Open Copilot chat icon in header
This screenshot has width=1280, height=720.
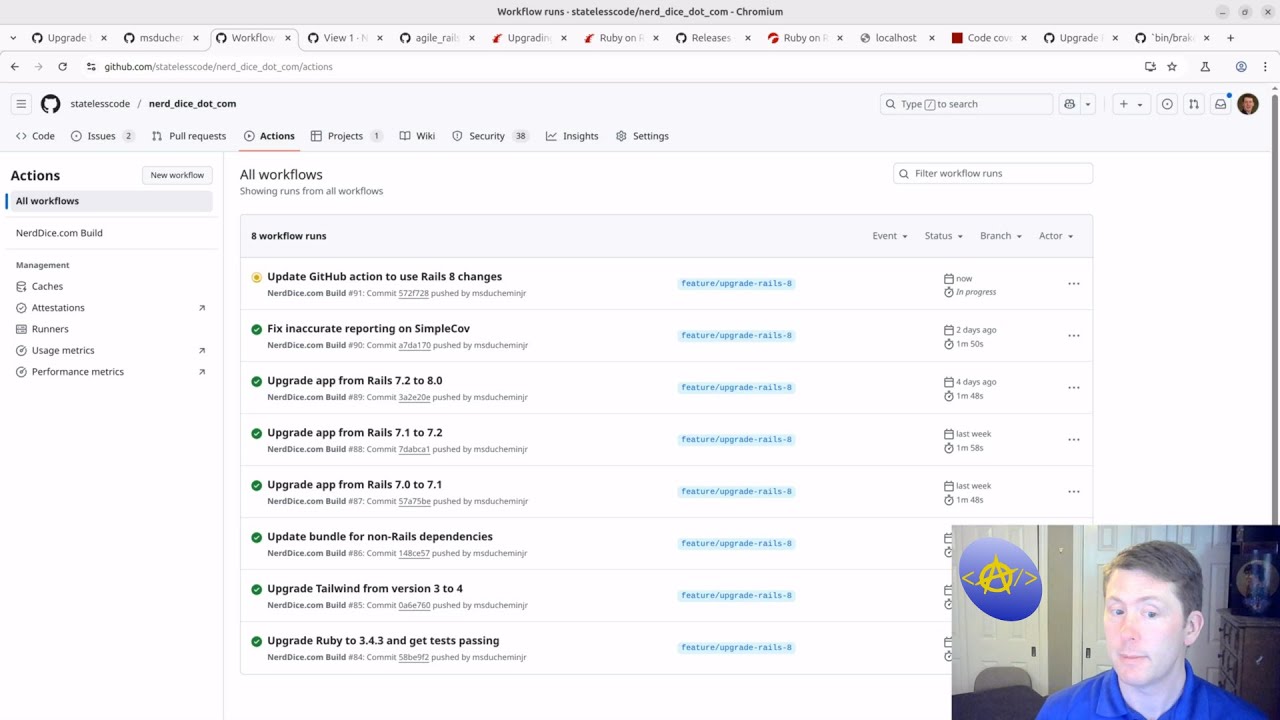click(x=1069, y=104)
